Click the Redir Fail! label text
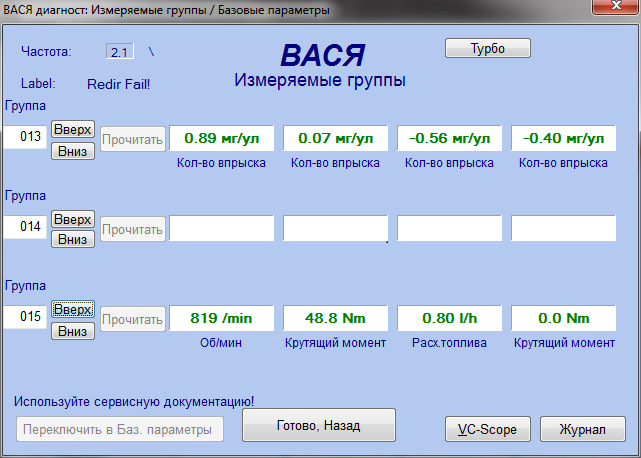The height and width of the screenshot is (458, 641). click(119, 84)
